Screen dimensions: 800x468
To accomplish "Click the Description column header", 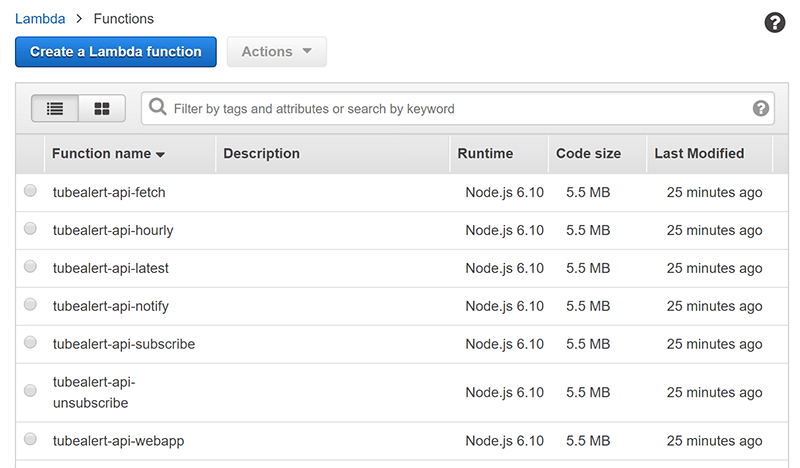I will pos(261,154).
